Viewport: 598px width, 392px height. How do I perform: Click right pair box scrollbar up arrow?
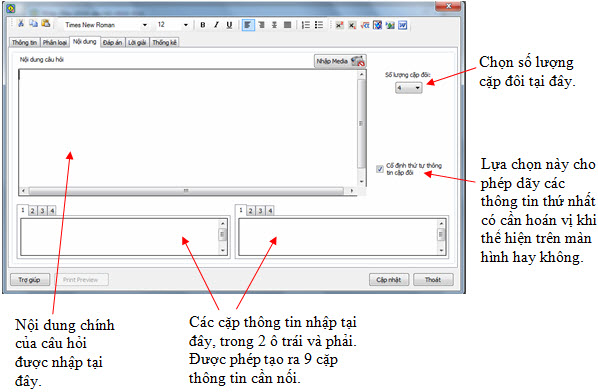[x=441, y=223]
